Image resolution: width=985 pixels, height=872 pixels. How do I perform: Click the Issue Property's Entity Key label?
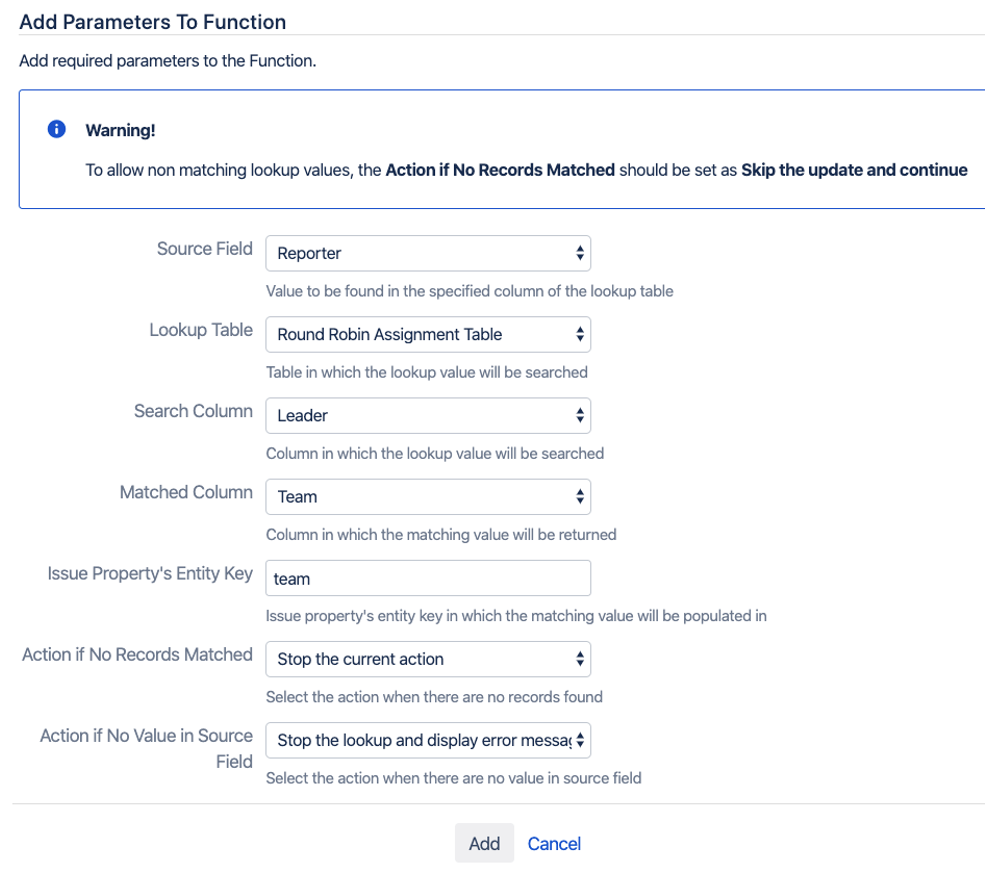click(x=150, y=574)
